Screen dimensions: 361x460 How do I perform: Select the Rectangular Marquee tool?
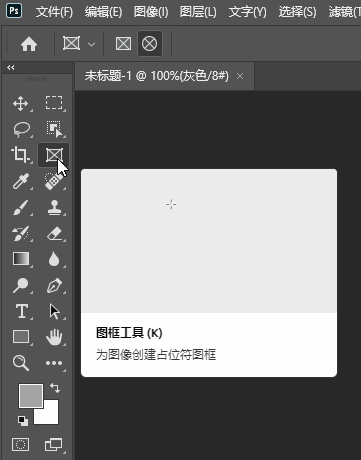click(x=54, y=103)
